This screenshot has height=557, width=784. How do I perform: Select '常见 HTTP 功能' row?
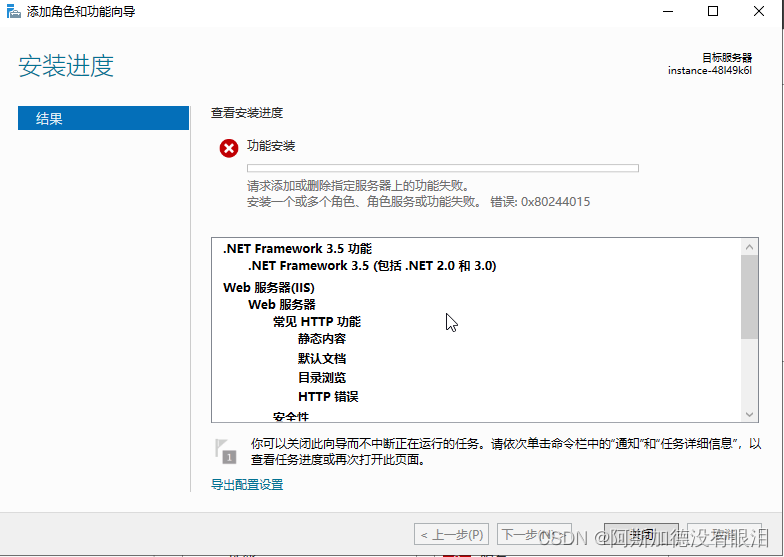[316, 322]
